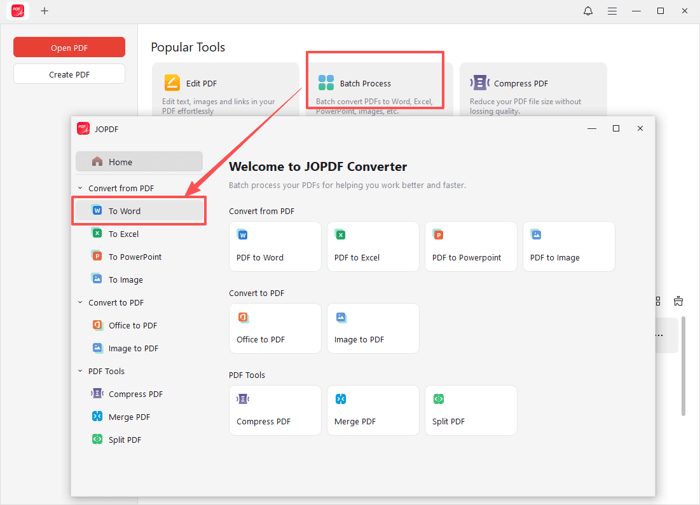Open the Merge PDF card label
Screen dimensions: 700x505
tap(355, 422)
